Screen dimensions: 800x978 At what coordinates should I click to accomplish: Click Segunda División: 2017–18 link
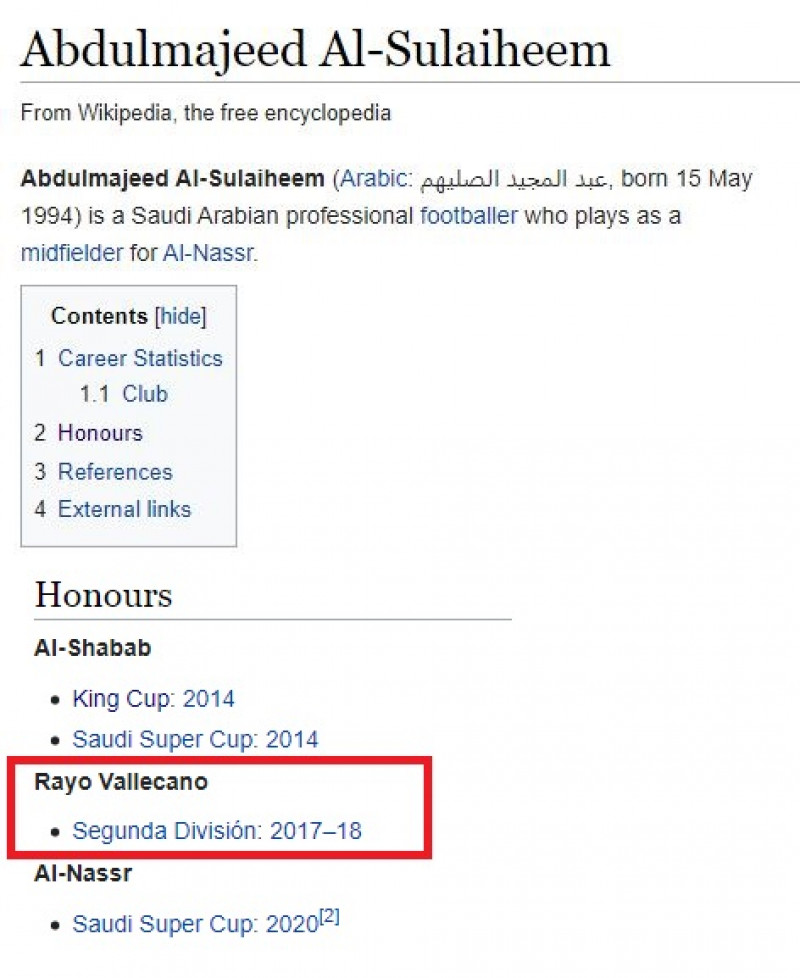click(217, 830)
